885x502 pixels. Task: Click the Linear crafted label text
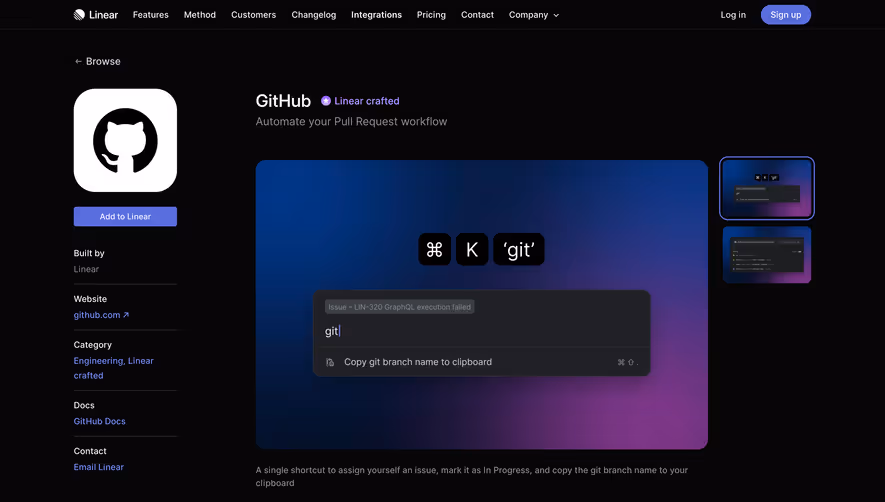[x=367, y=101]
